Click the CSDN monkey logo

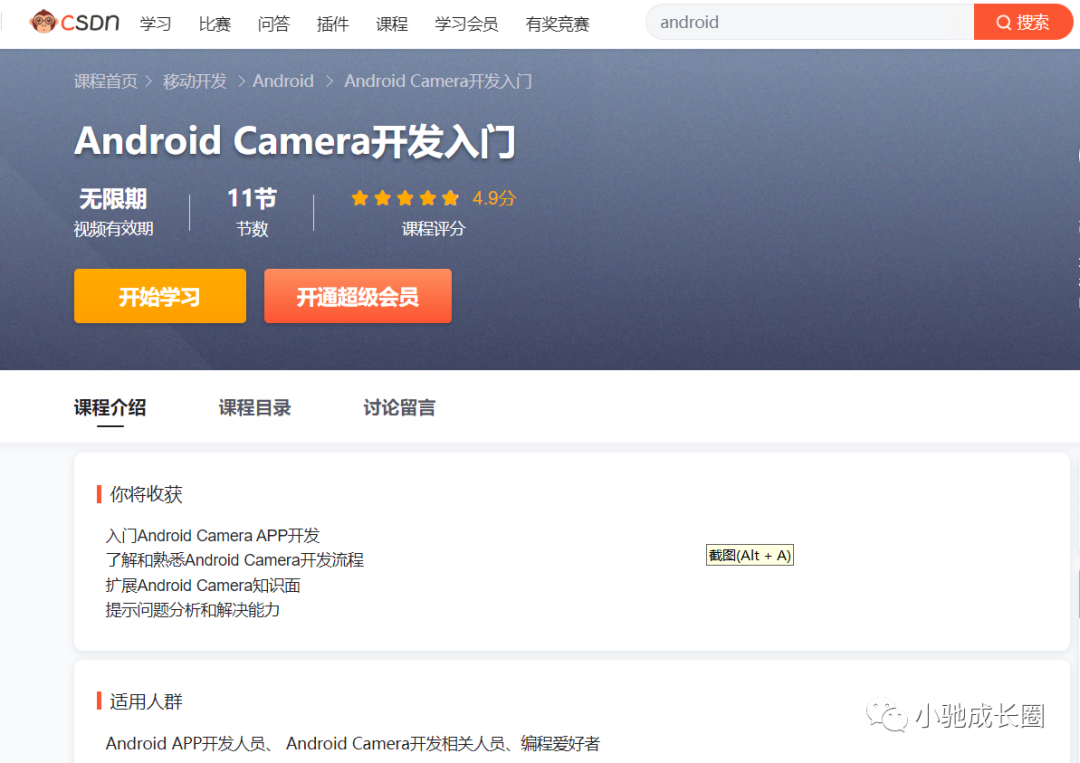(x=74, y=22)
